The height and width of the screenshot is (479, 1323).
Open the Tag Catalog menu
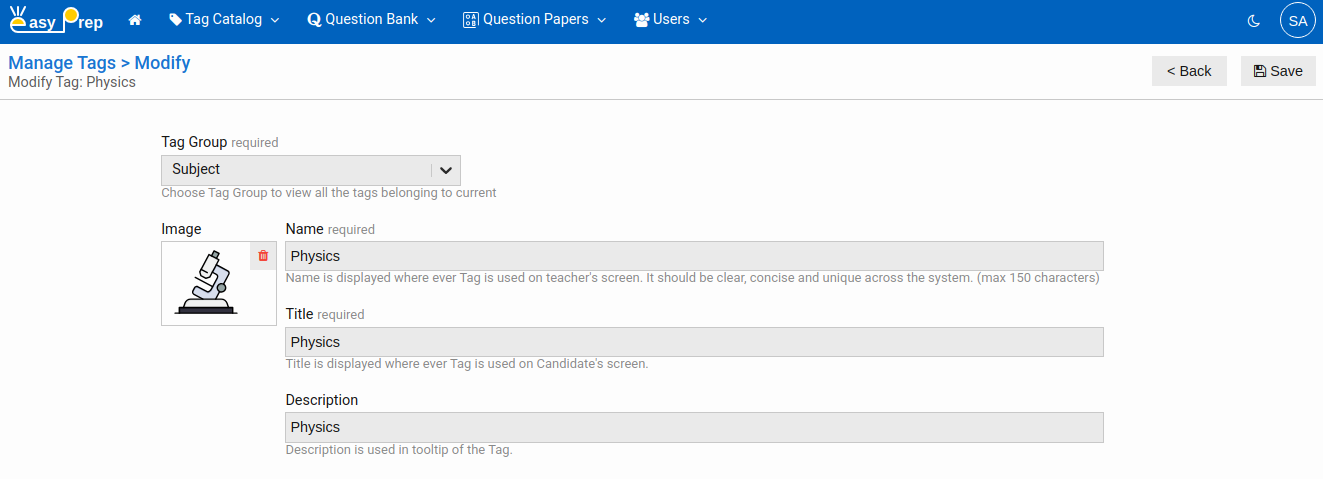tap(224, 20)
